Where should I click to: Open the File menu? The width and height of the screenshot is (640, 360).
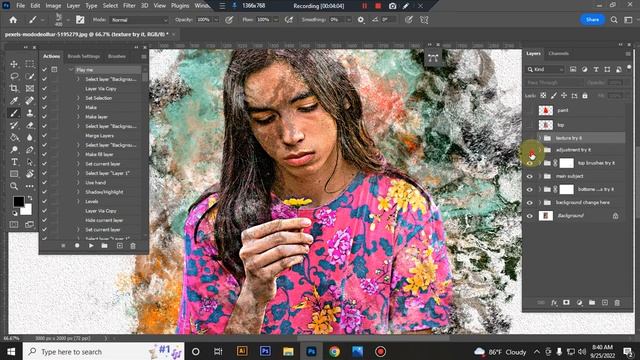point(20,6)
